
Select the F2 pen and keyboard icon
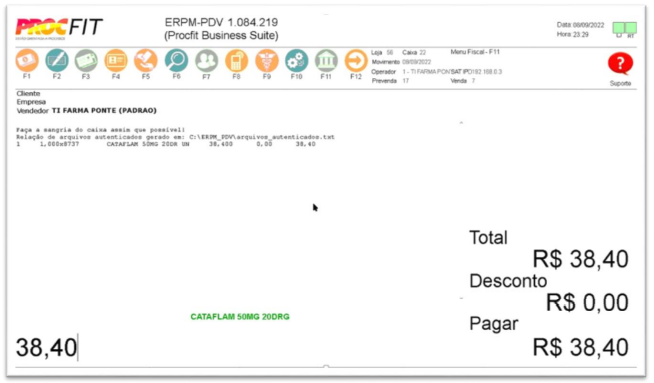tap(57, 60)
